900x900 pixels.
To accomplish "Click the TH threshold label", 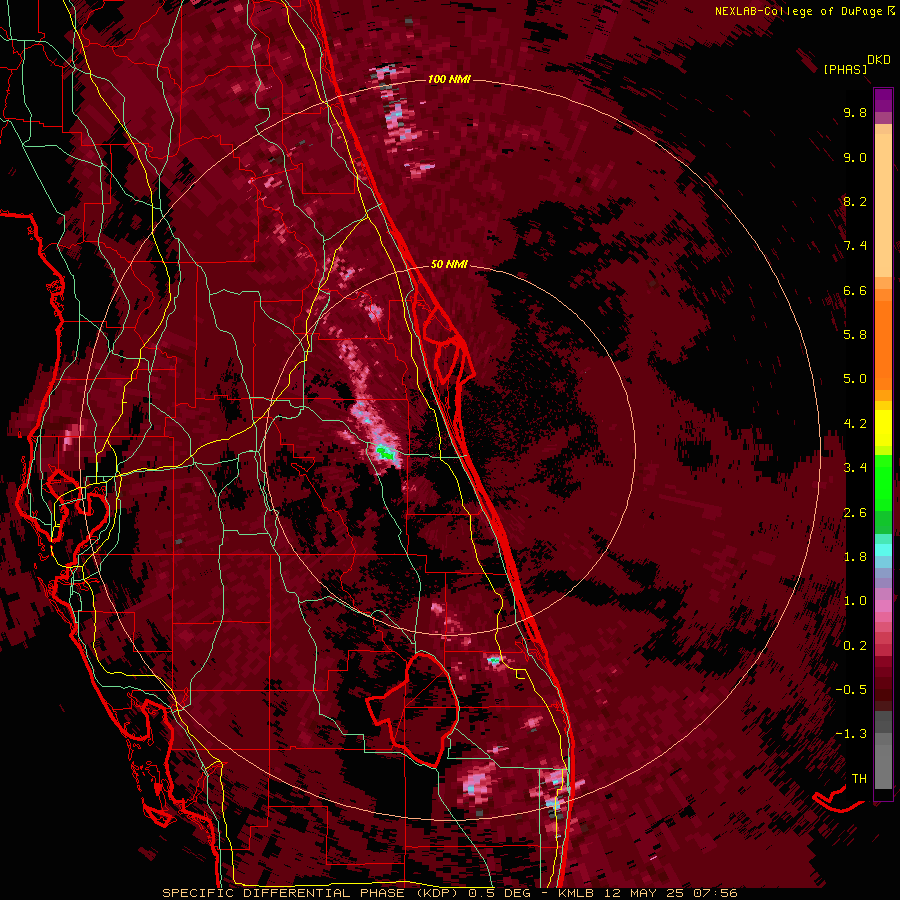I will (859, 779).
